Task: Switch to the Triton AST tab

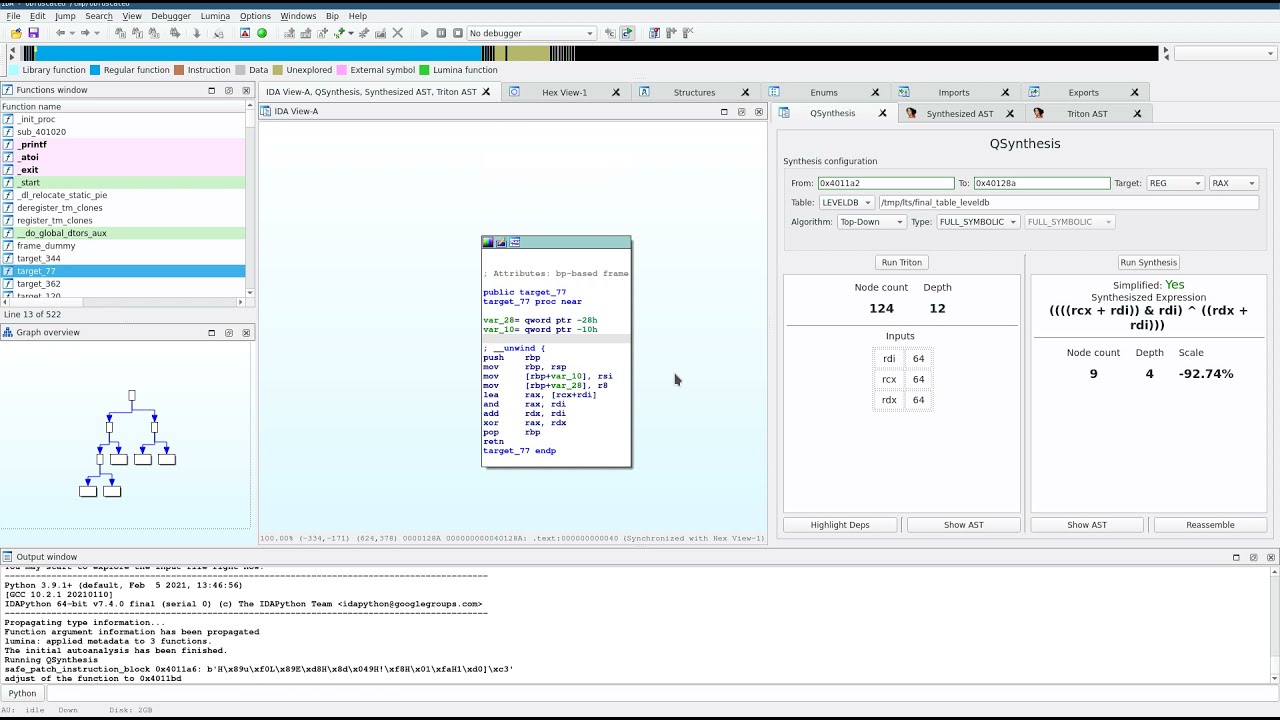Action: (1087, 113)
